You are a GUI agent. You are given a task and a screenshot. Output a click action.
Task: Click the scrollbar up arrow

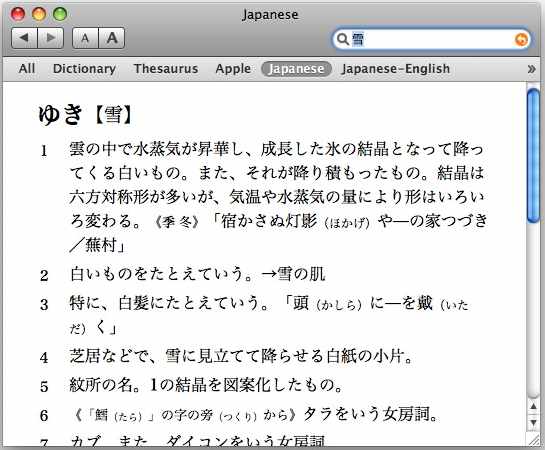coord(533,406)
